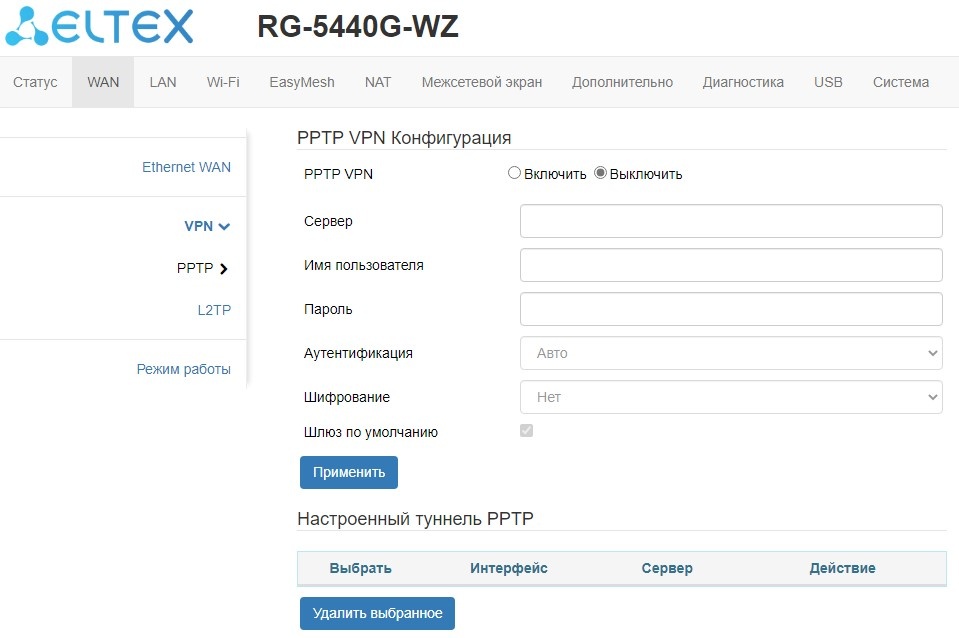Viewport: 959px width, 638px height.
Task: Switch to the Wi-Fi tab
Action: pos(223,82)
